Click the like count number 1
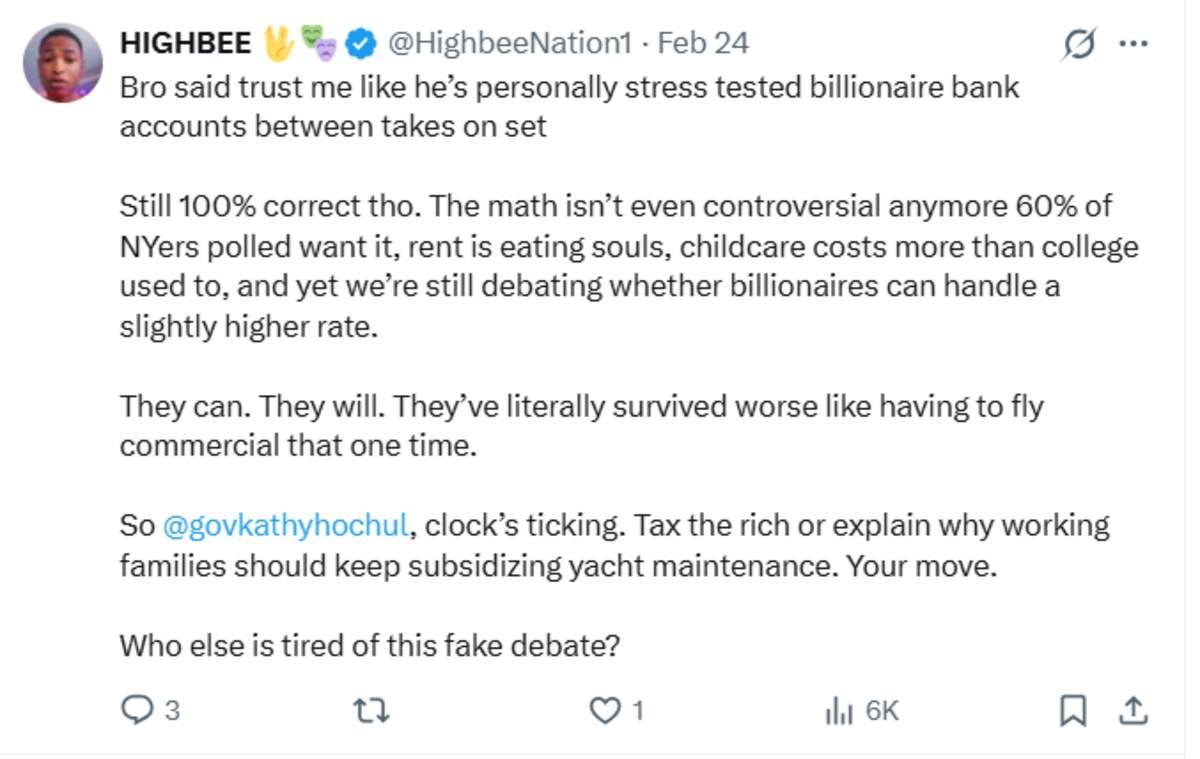 click(x=638, y=711)
